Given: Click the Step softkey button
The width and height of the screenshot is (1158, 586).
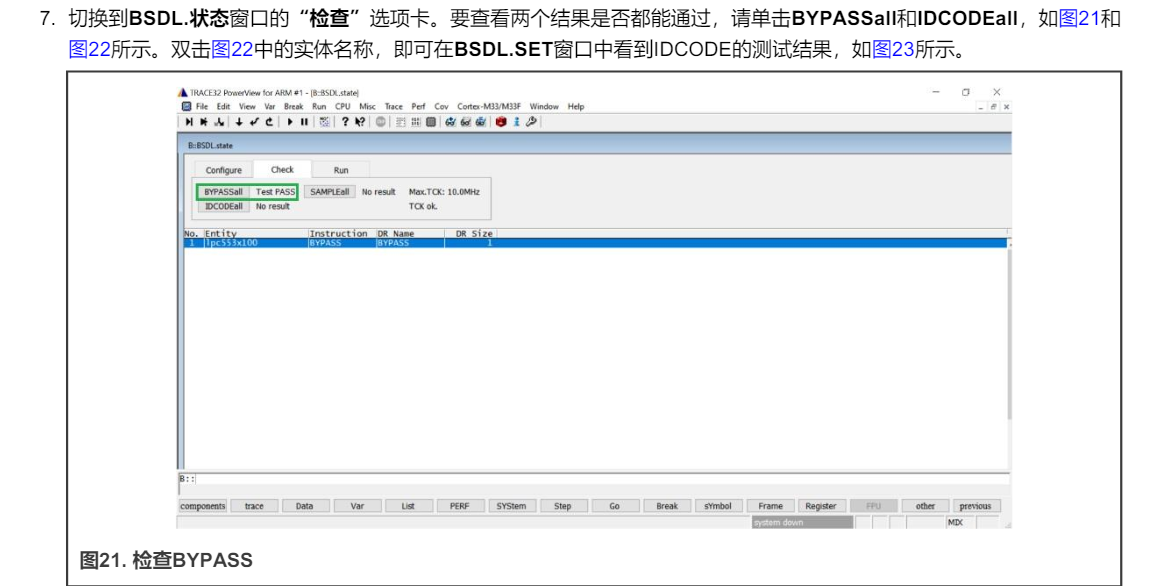Looking at the screenshot, I should 563,506.
